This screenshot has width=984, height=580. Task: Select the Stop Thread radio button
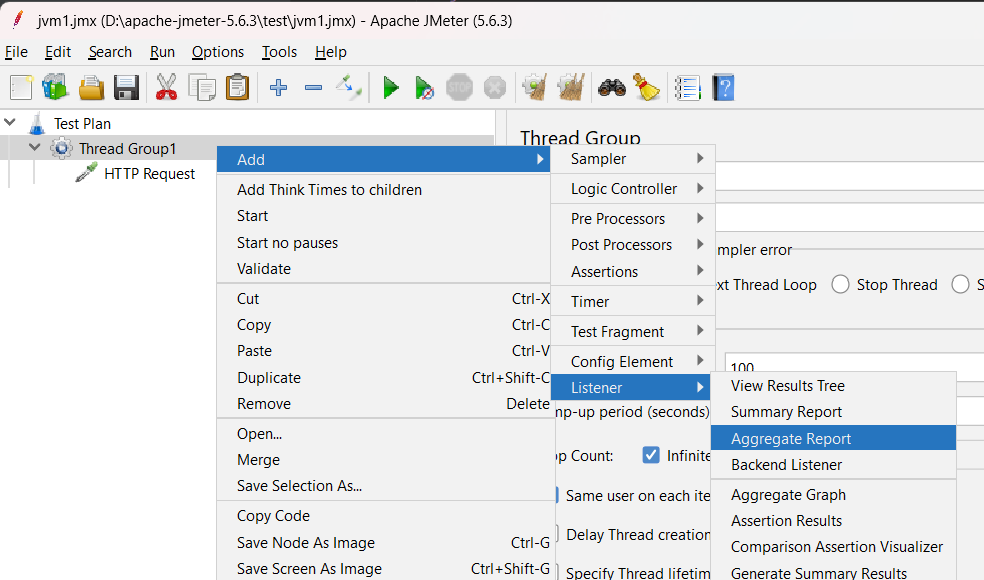840,284
